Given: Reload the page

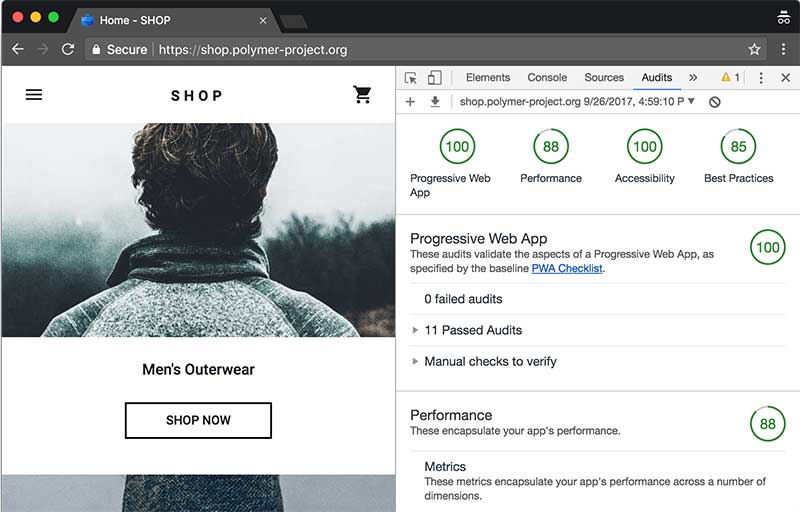Looking at the screenshot, I should pos(68,49).
